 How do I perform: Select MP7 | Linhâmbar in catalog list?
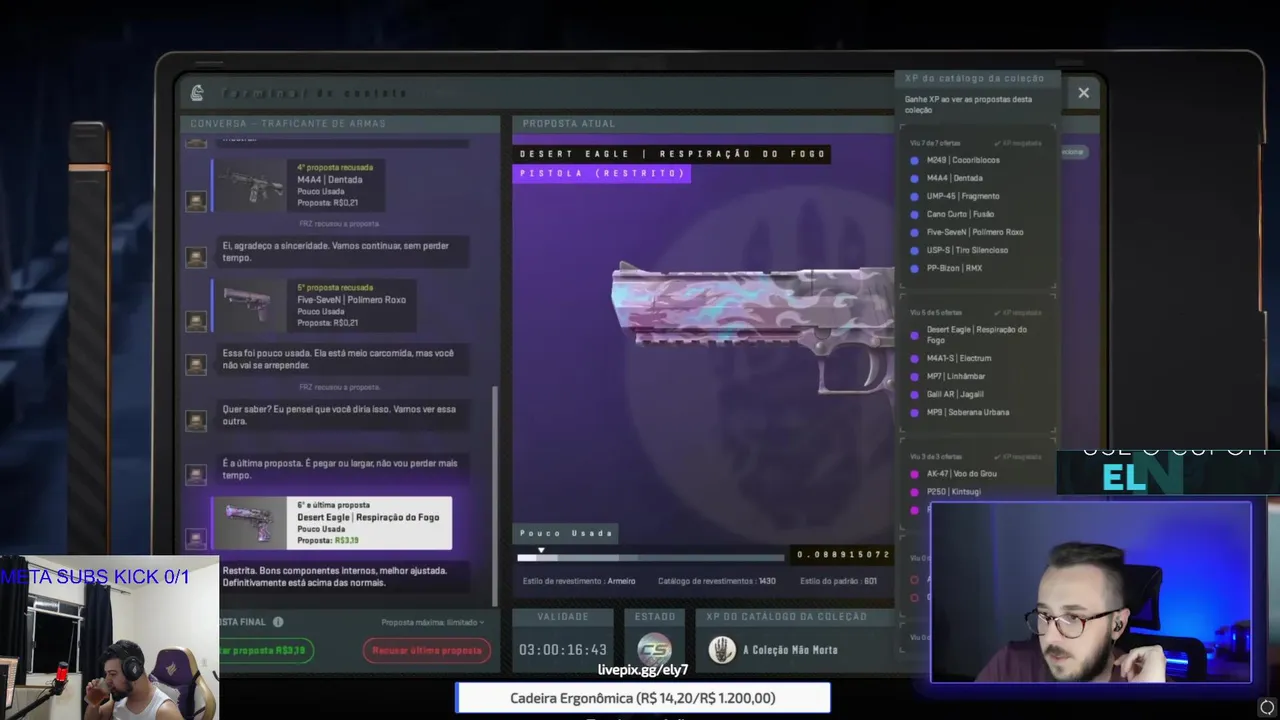coord(948,376)
